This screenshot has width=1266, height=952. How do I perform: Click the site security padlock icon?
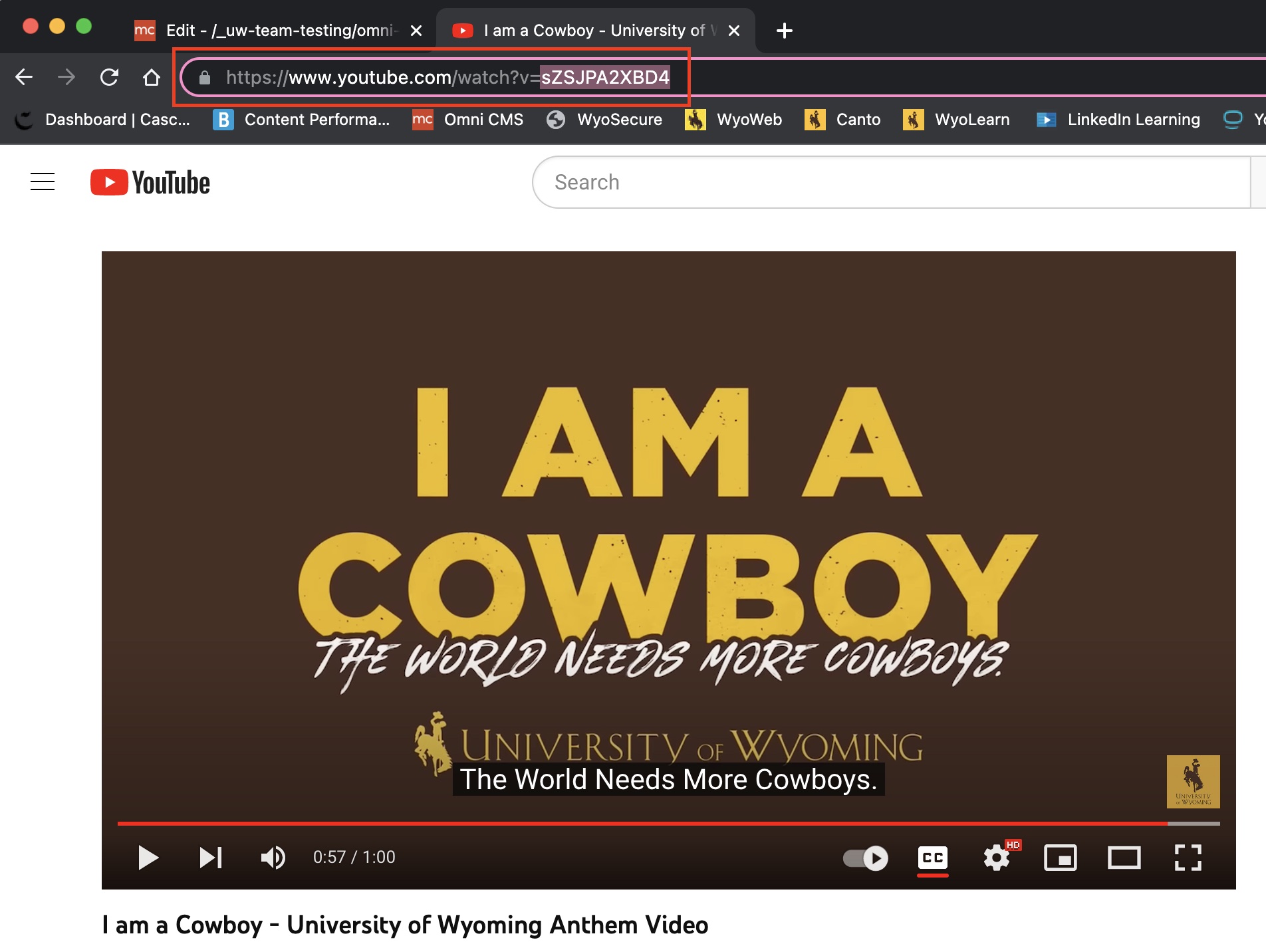point(205,76)
